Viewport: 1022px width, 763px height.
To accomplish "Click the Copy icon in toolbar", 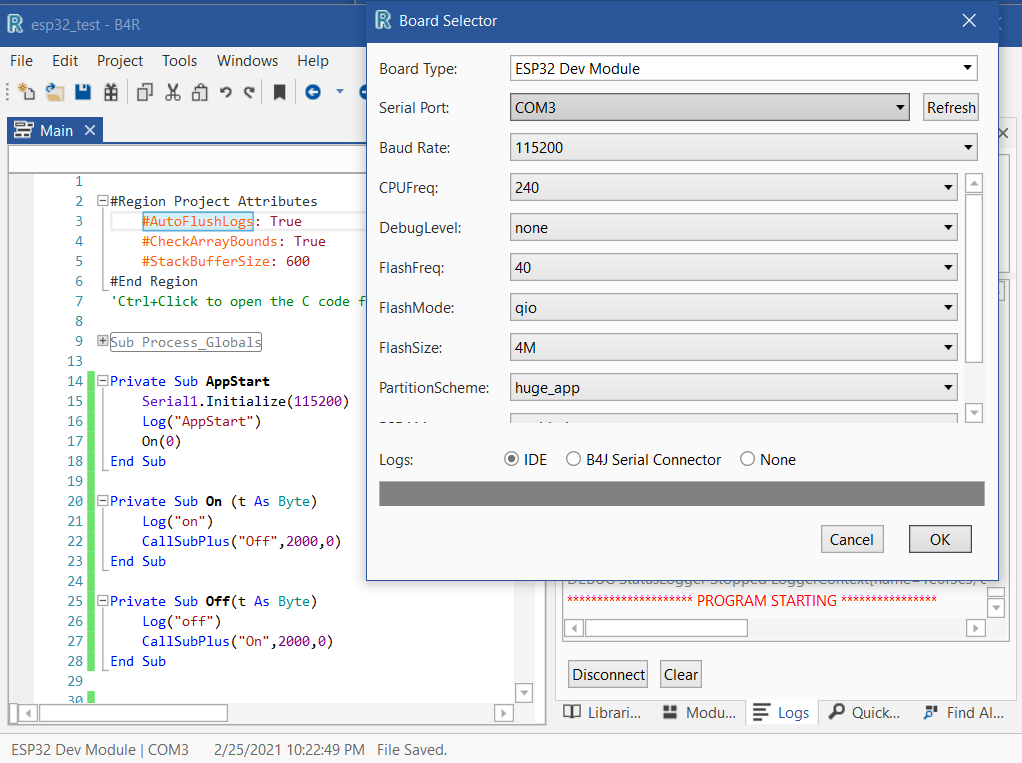I will [145, 92].
